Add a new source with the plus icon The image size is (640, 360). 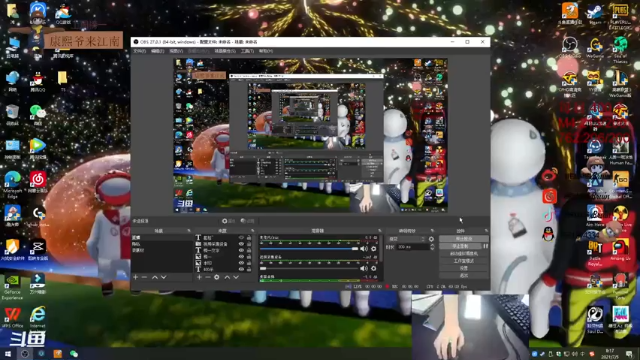point(199,277)
